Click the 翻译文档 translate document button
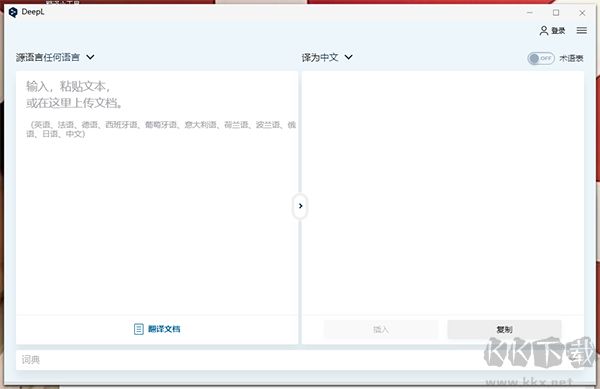This screenshot has width=600, height=389. pyautogui.click(x=157, y=329)
